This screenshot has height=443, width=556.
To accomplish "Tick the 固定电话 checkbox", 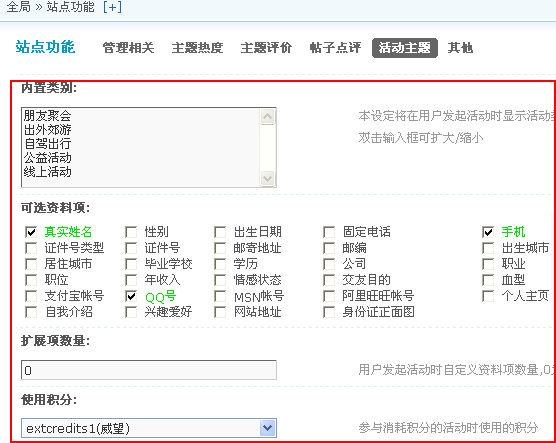I will click(329, 232).
